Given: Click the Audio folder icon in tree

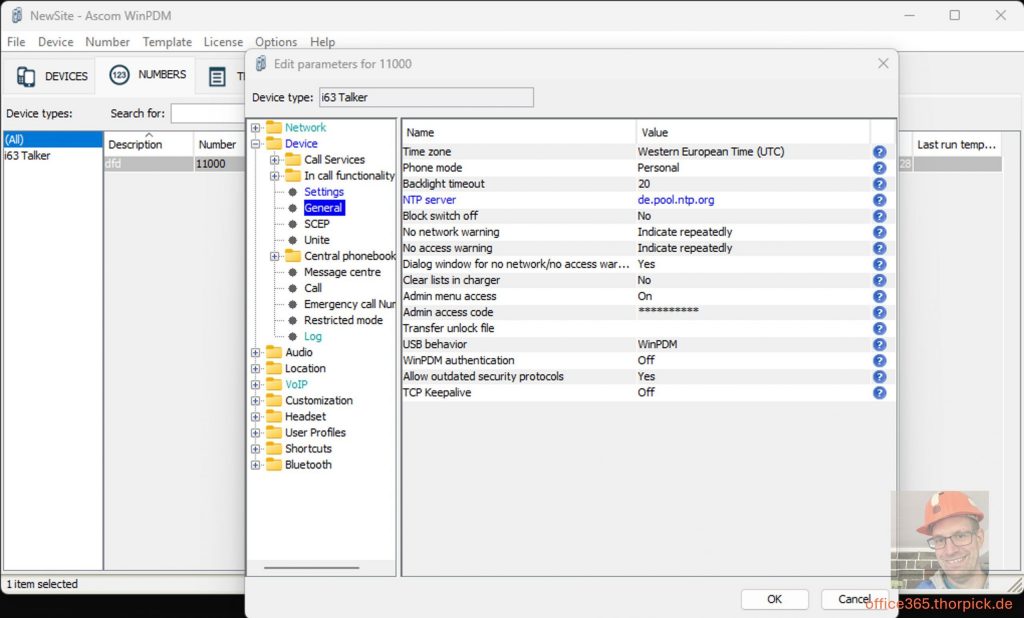Looking at the screenshot, I should click(273, 352).
